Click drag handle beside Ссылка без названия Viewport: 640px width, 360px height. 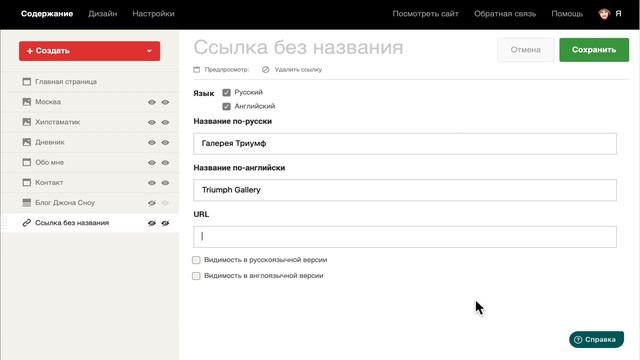pyautogui.click(x=5, y=222)
